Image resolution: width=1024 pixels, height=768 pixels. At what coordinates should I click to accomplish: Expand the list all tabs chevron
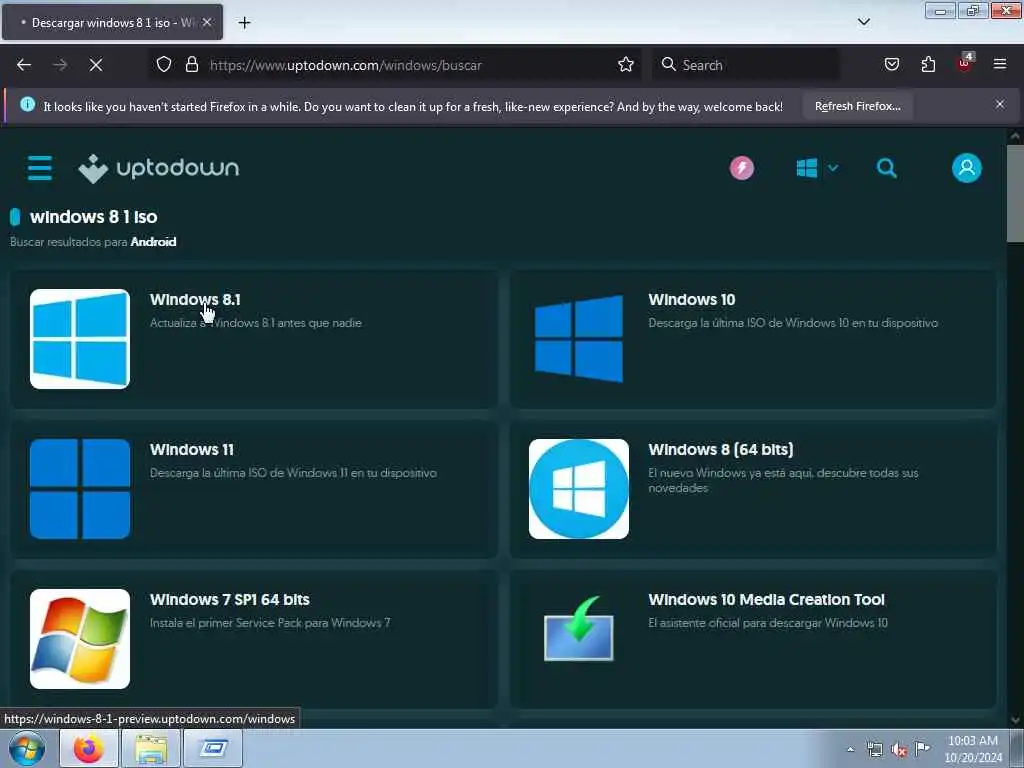(863, 22)
